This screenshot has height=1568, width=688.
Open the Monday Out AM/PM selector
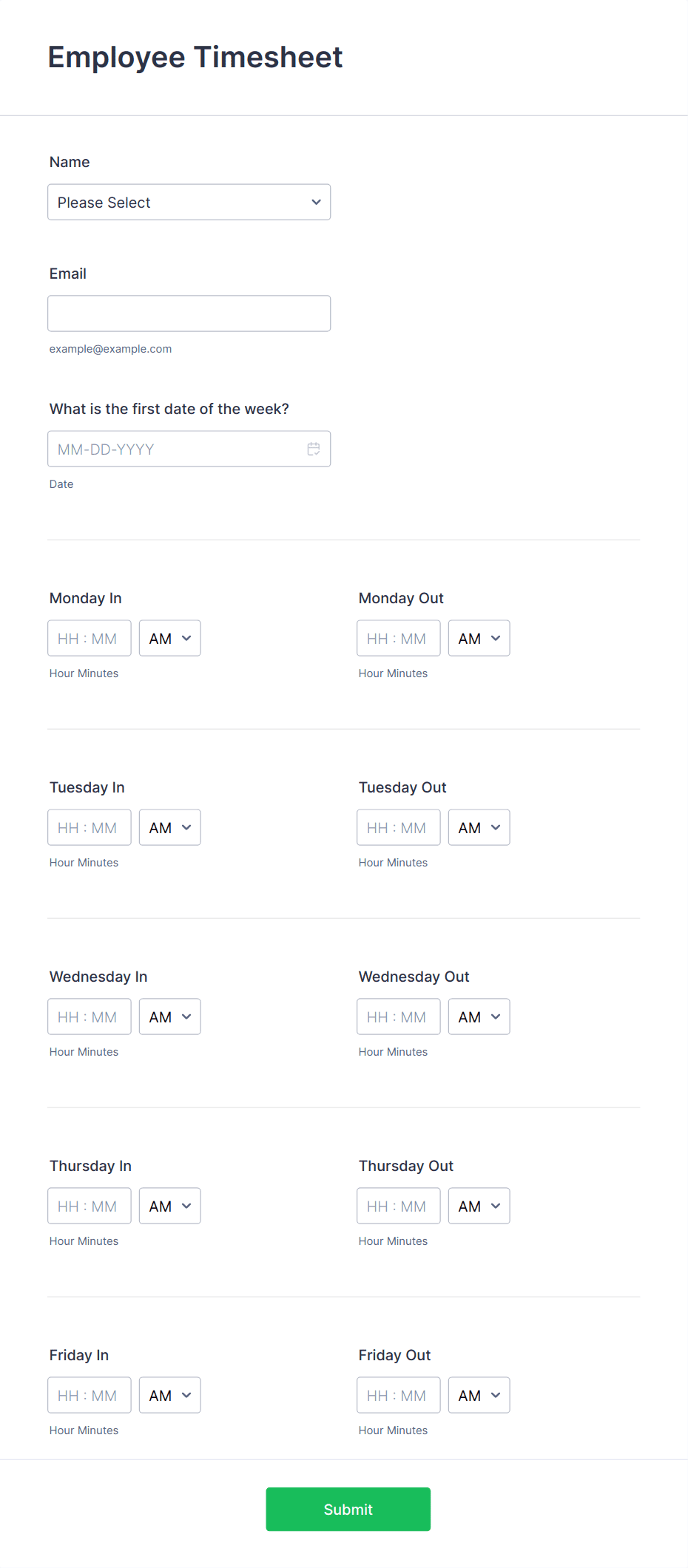(x=479, y=637)
